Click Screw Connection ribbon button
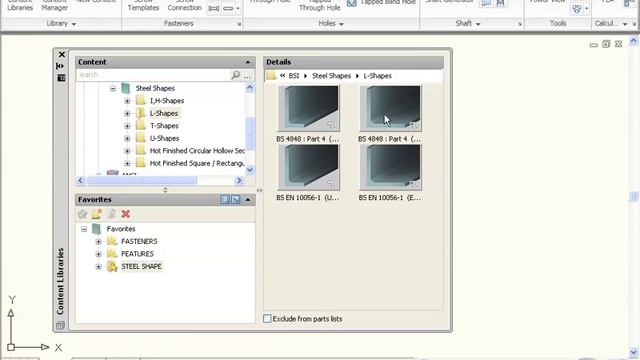 point(184,6)
